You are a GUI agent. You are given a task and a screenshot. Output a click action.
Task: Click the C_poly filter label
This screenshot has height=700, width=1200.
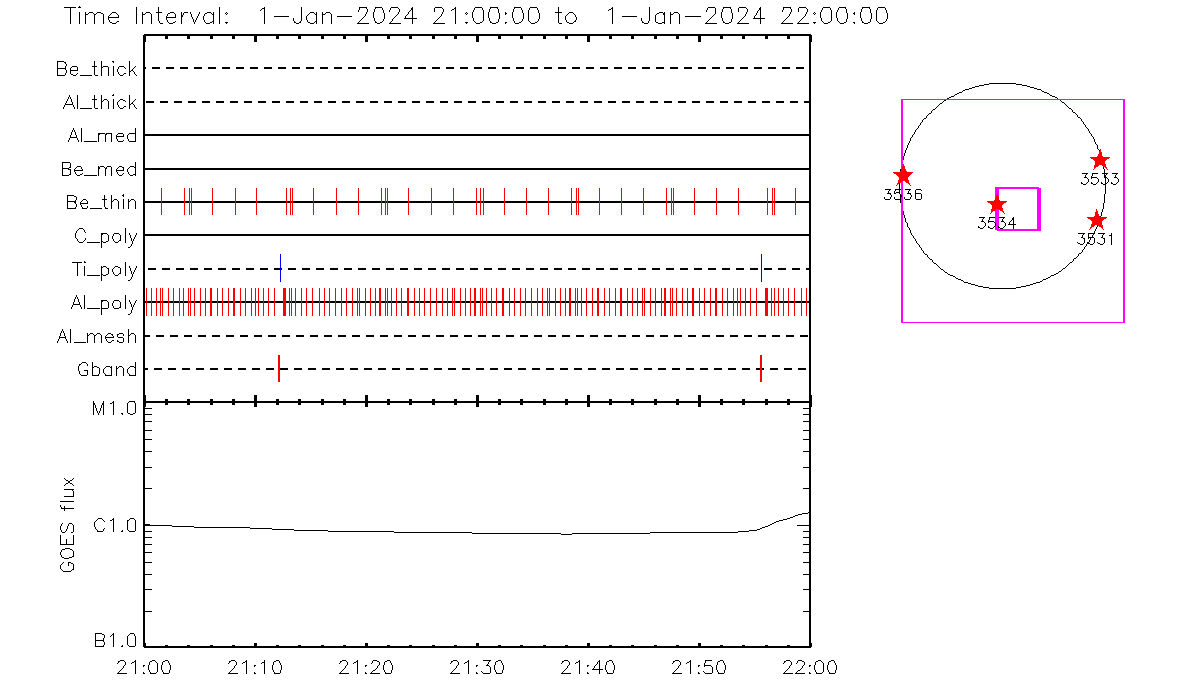click(104, 236)
